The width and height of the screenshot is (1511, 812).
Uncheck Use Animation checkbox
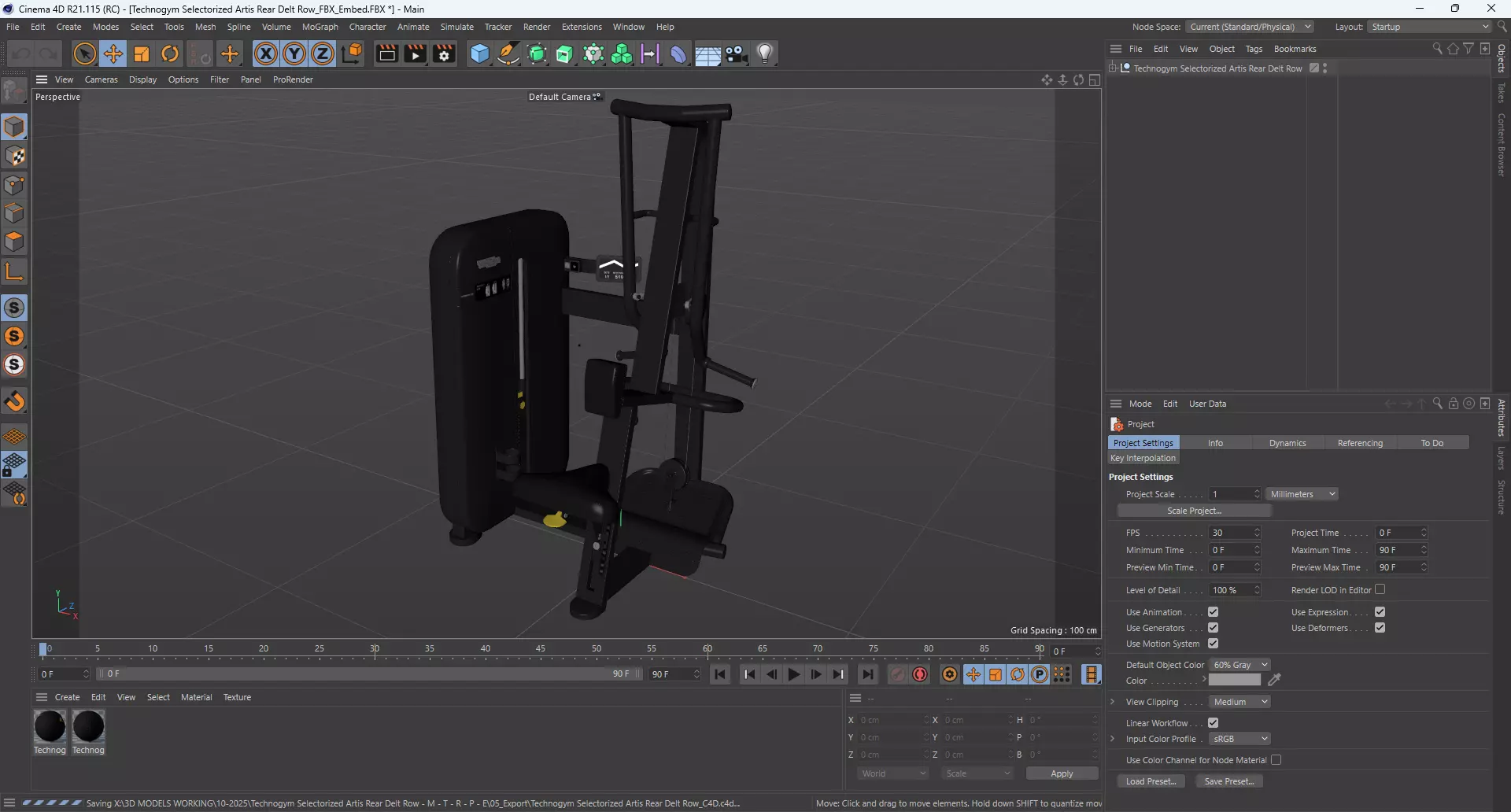click(1213, 612)
